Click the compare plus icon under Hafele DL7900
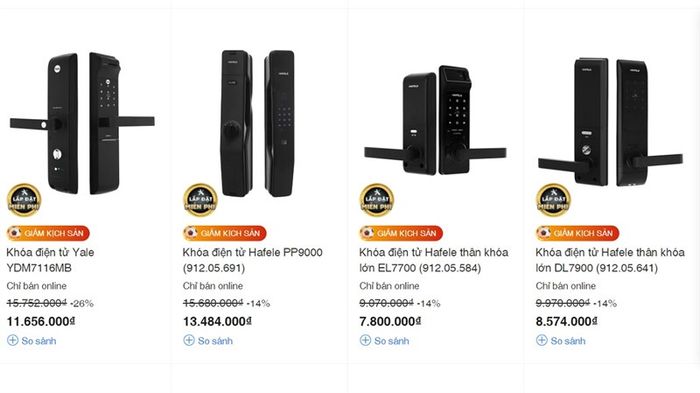This screenshot has width=700, height=393. tap(542, 340)
